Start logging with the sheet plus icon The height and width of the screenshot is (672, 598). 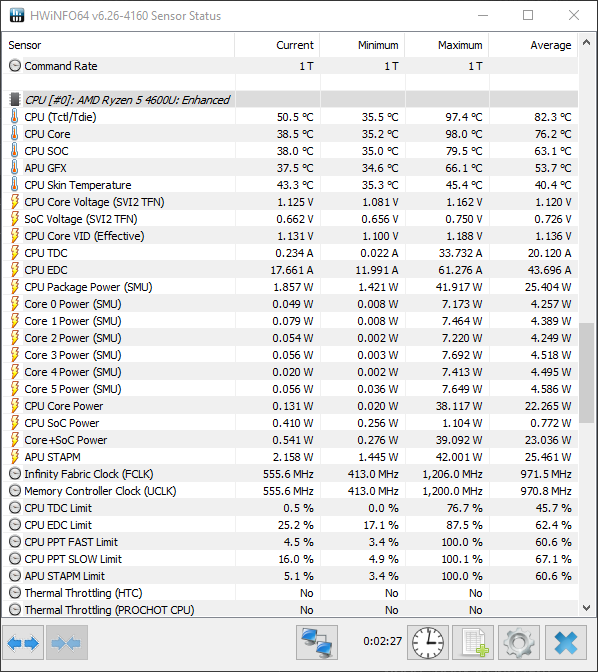pos(473,642)
